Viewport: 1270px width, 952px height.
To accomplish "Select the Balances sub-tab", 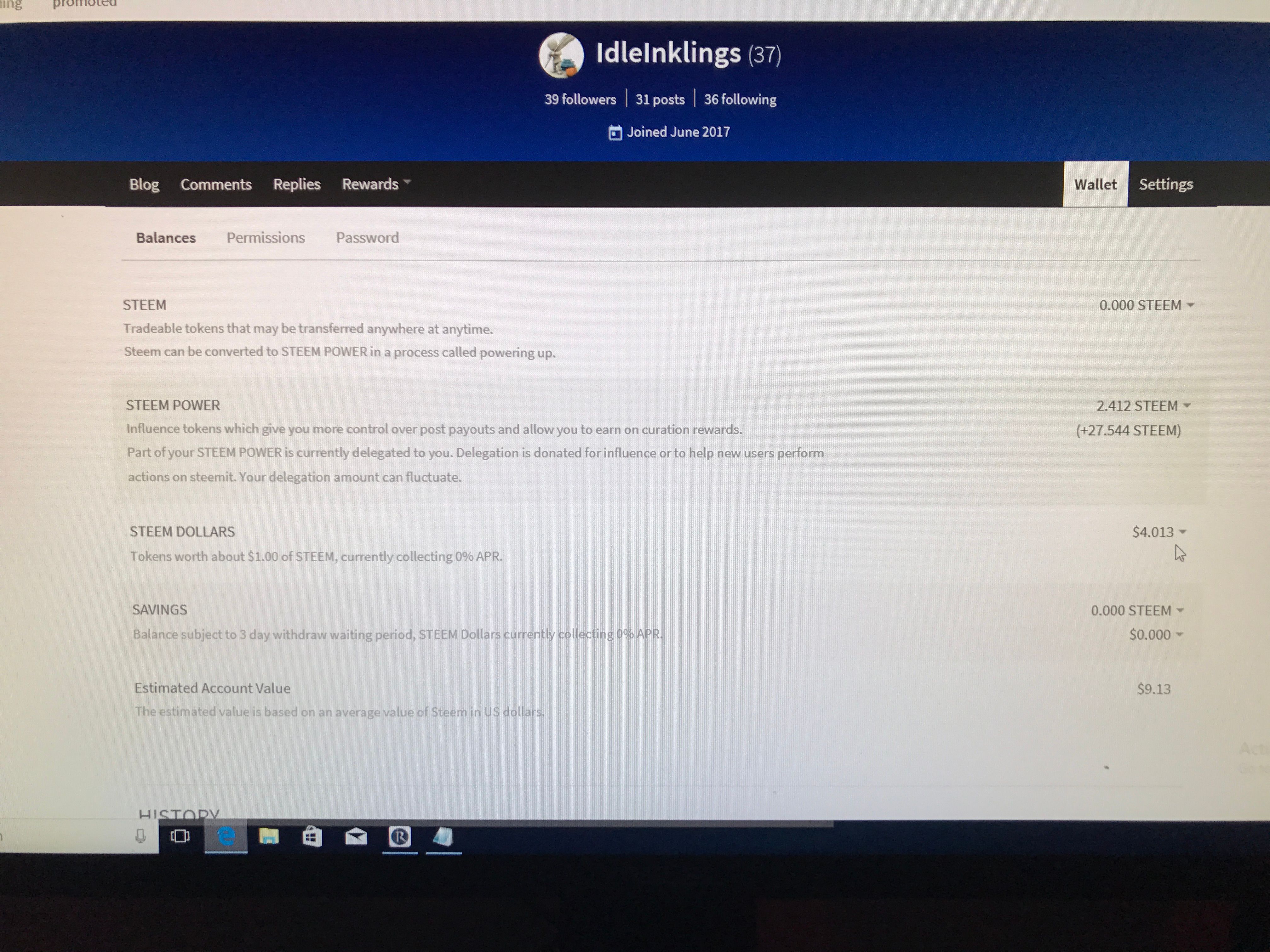I will [166, 238].
